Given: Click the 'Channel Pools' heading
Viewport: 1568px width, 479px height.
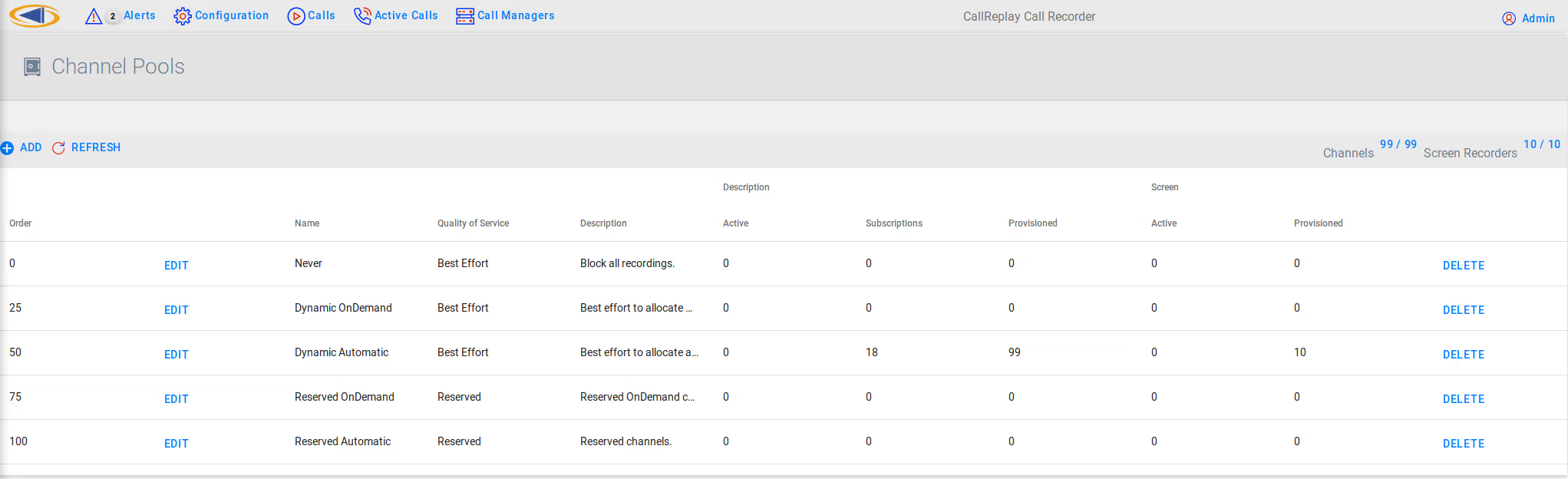Looking at the screenshot, I should (x=118, y=67).
